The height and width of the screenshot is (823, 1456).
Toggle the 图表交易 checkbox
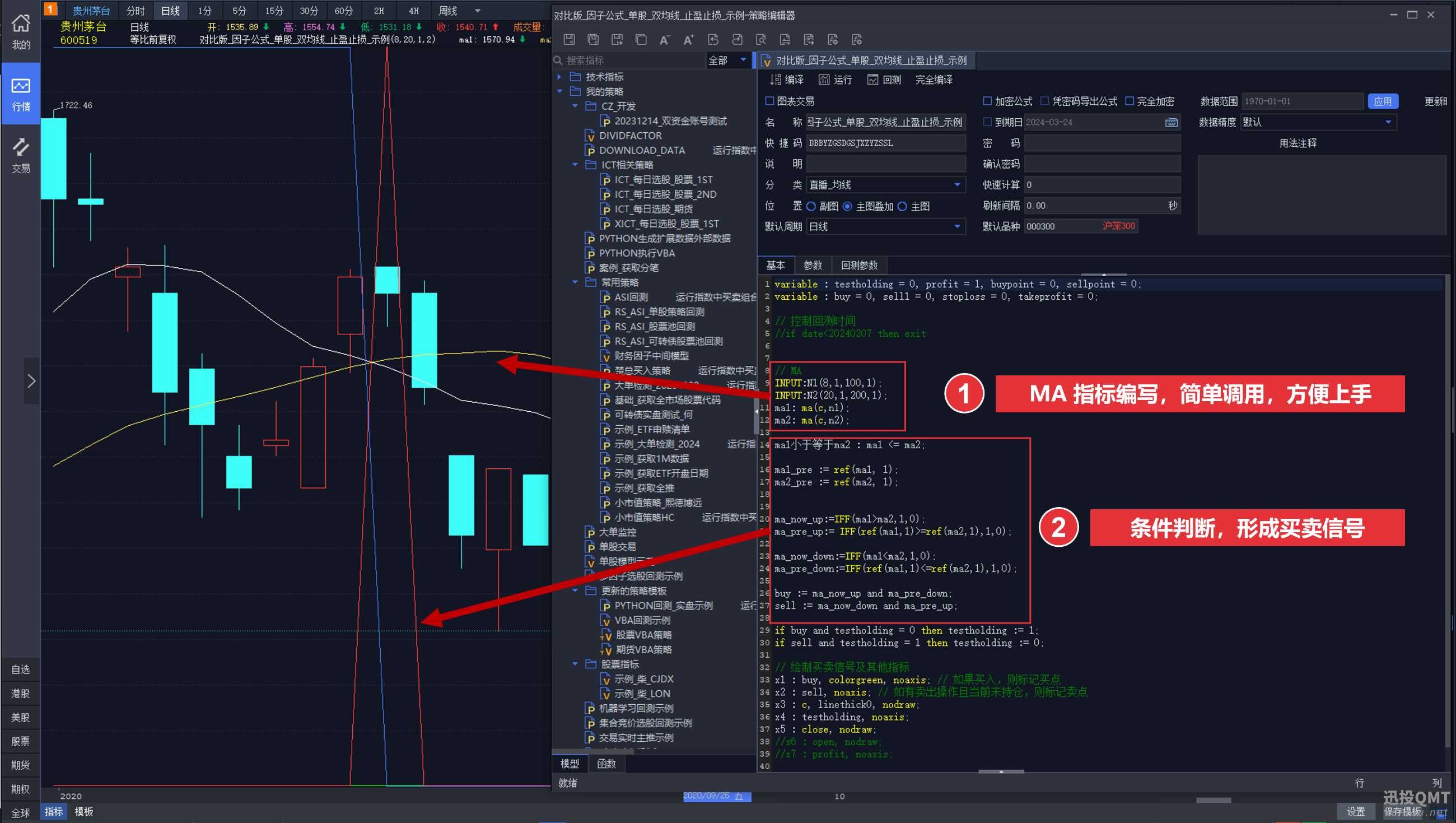pos(769,101)
